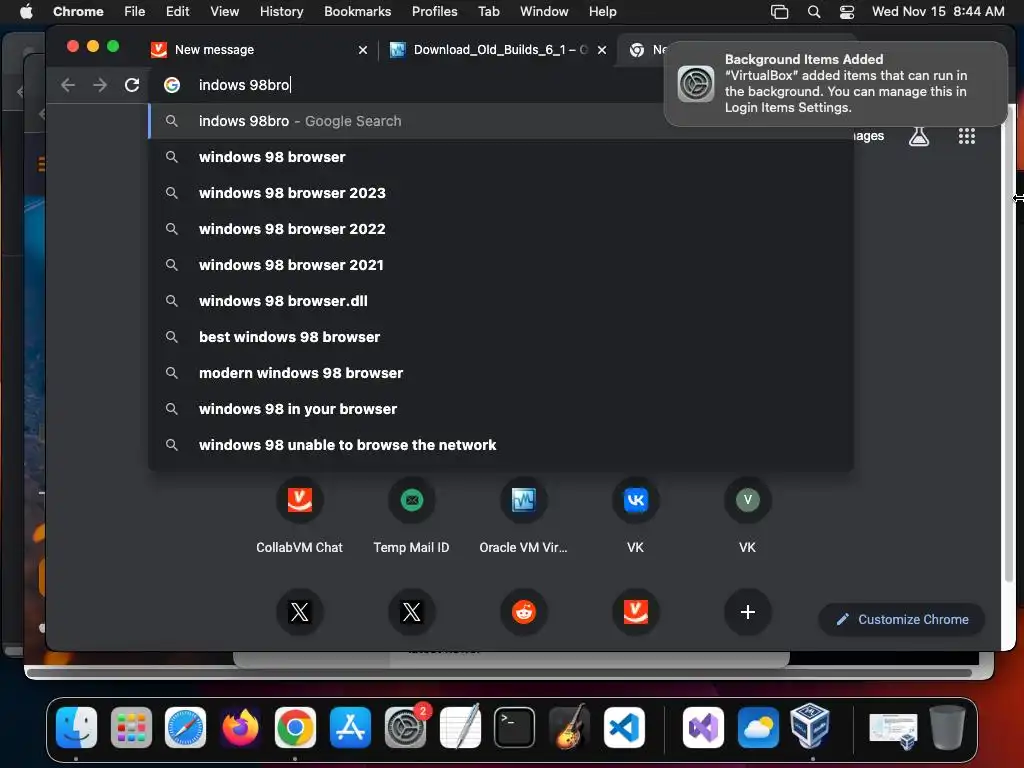Open the File menu
The height and width of the screenshot is (768, 1024).
135,12
